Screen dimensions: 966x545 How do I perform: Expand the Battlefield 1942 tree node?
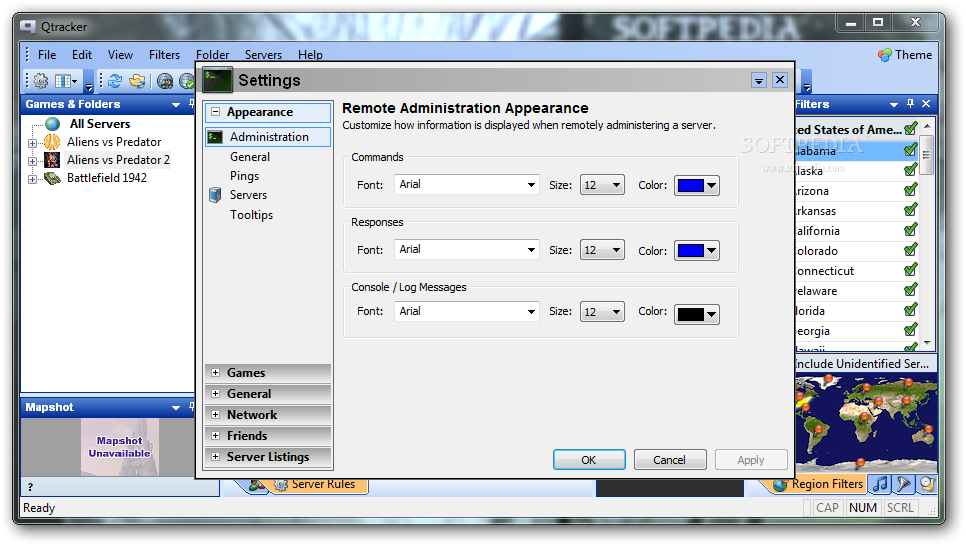click(x=32, y=179)
